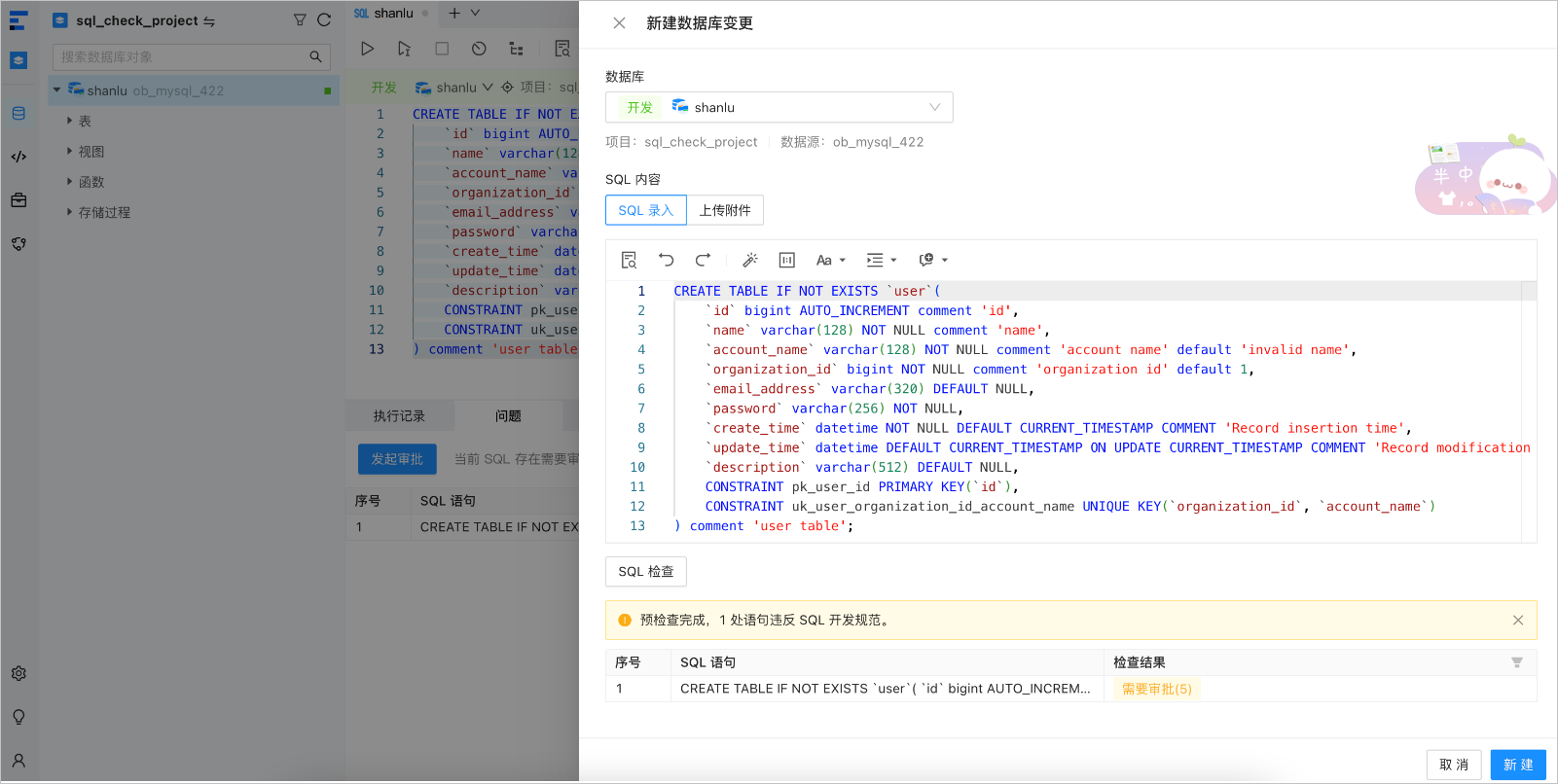Click the find icon in the drawer editor toolbar
This screenshot has height=784, width=1558.
[x=629, y=260]
